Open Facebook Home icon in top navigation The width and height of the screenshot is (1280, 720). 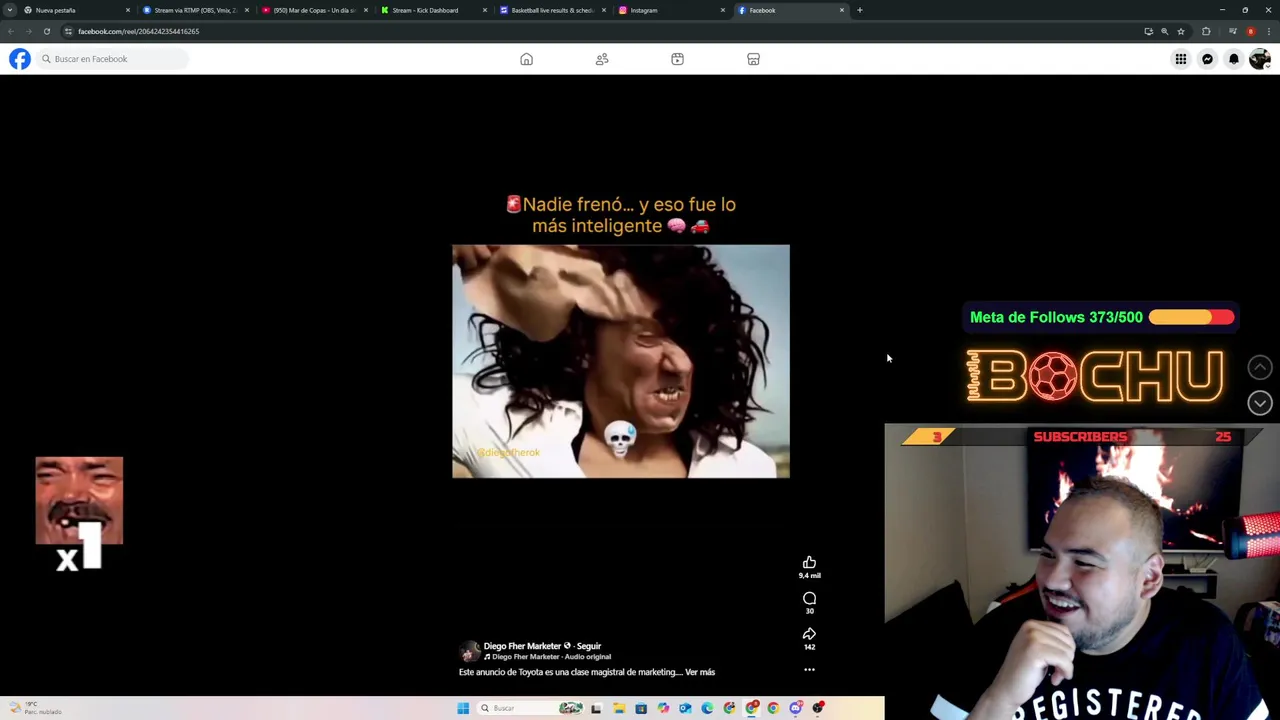[x=526, y=59]
